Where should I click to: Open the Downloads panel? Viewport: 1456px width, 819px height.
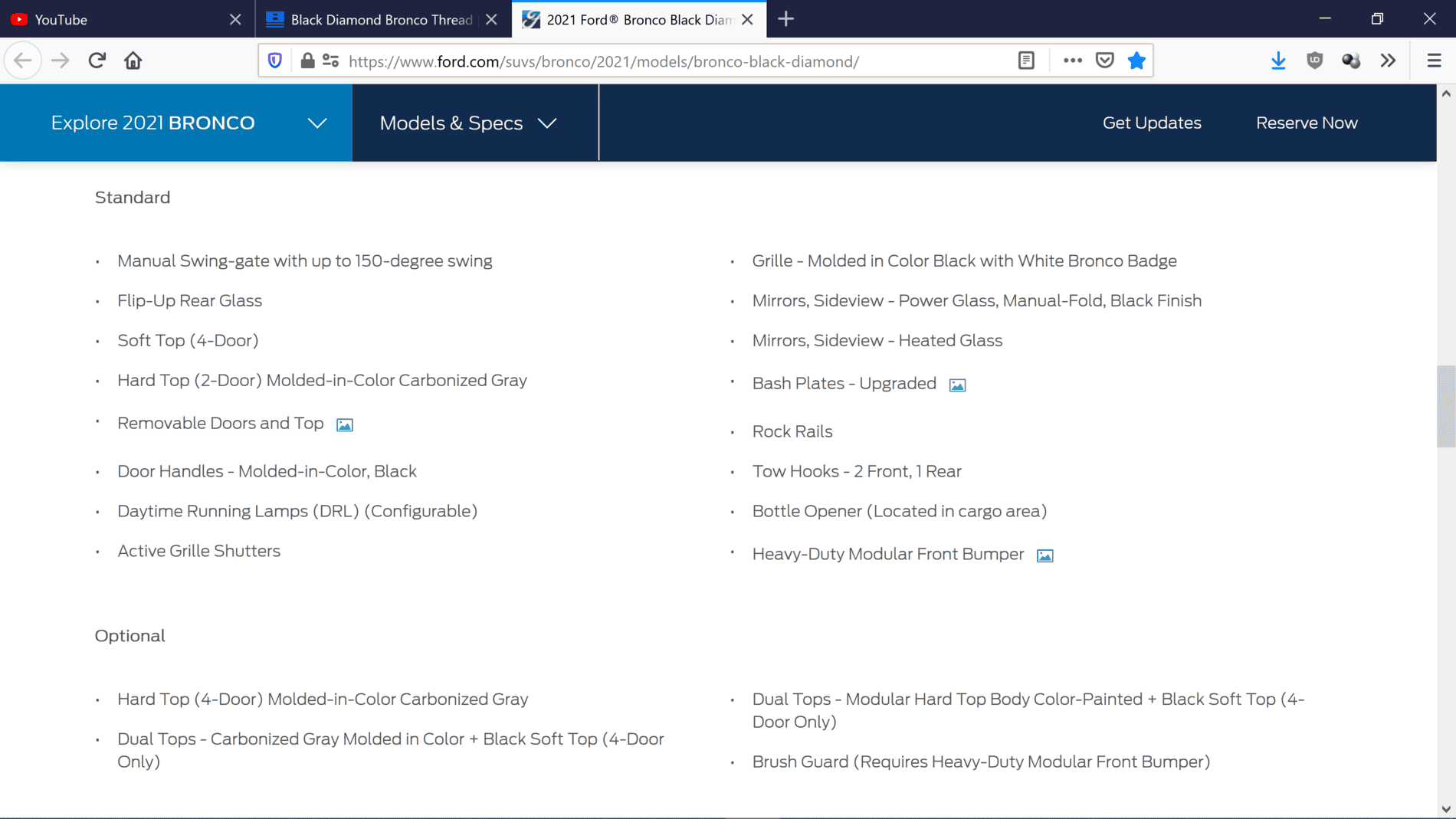pyautogui.click(x=1278, y=61)
